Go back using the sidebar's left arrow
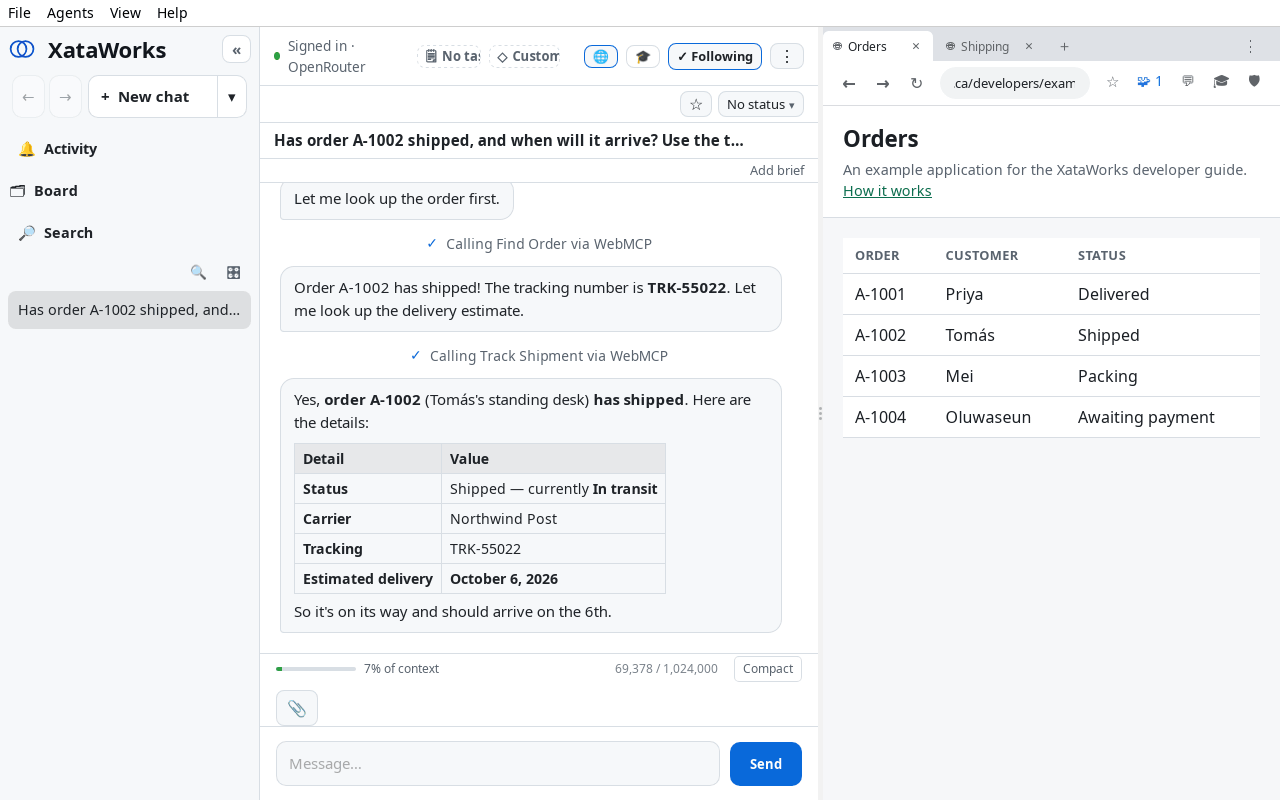1280x800 pixels. (29, 97)
